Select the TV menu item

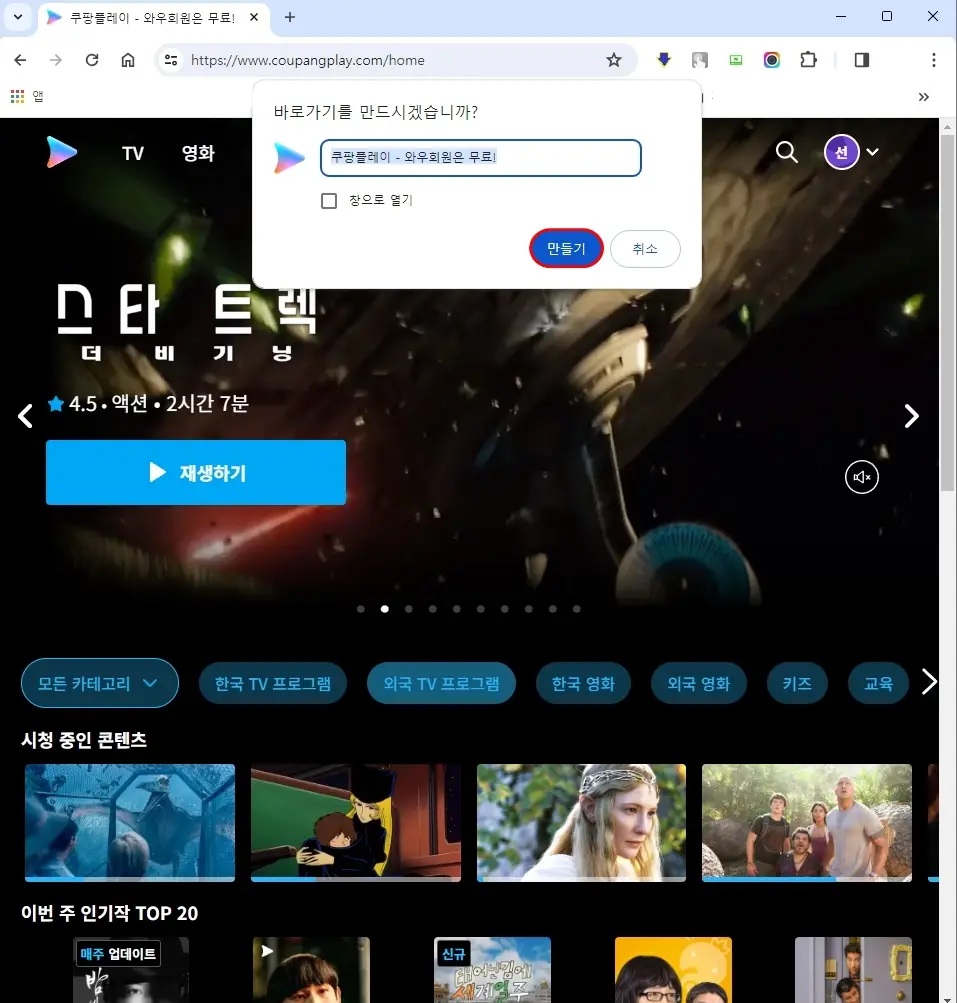132,153
